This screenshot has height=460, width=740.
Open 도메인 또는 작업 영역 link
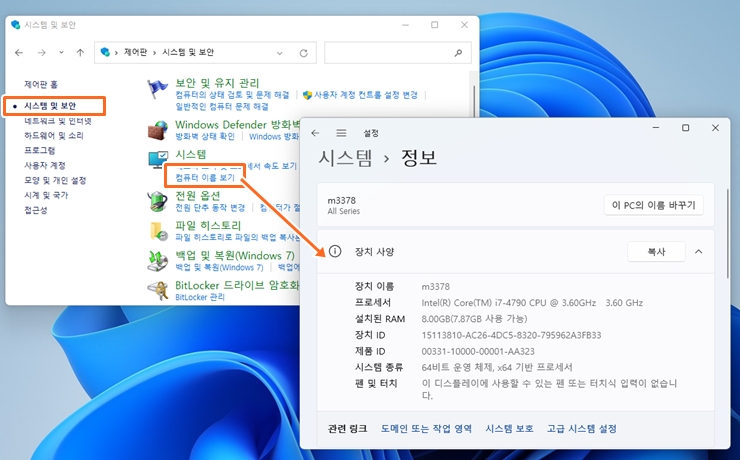point(426,428)
